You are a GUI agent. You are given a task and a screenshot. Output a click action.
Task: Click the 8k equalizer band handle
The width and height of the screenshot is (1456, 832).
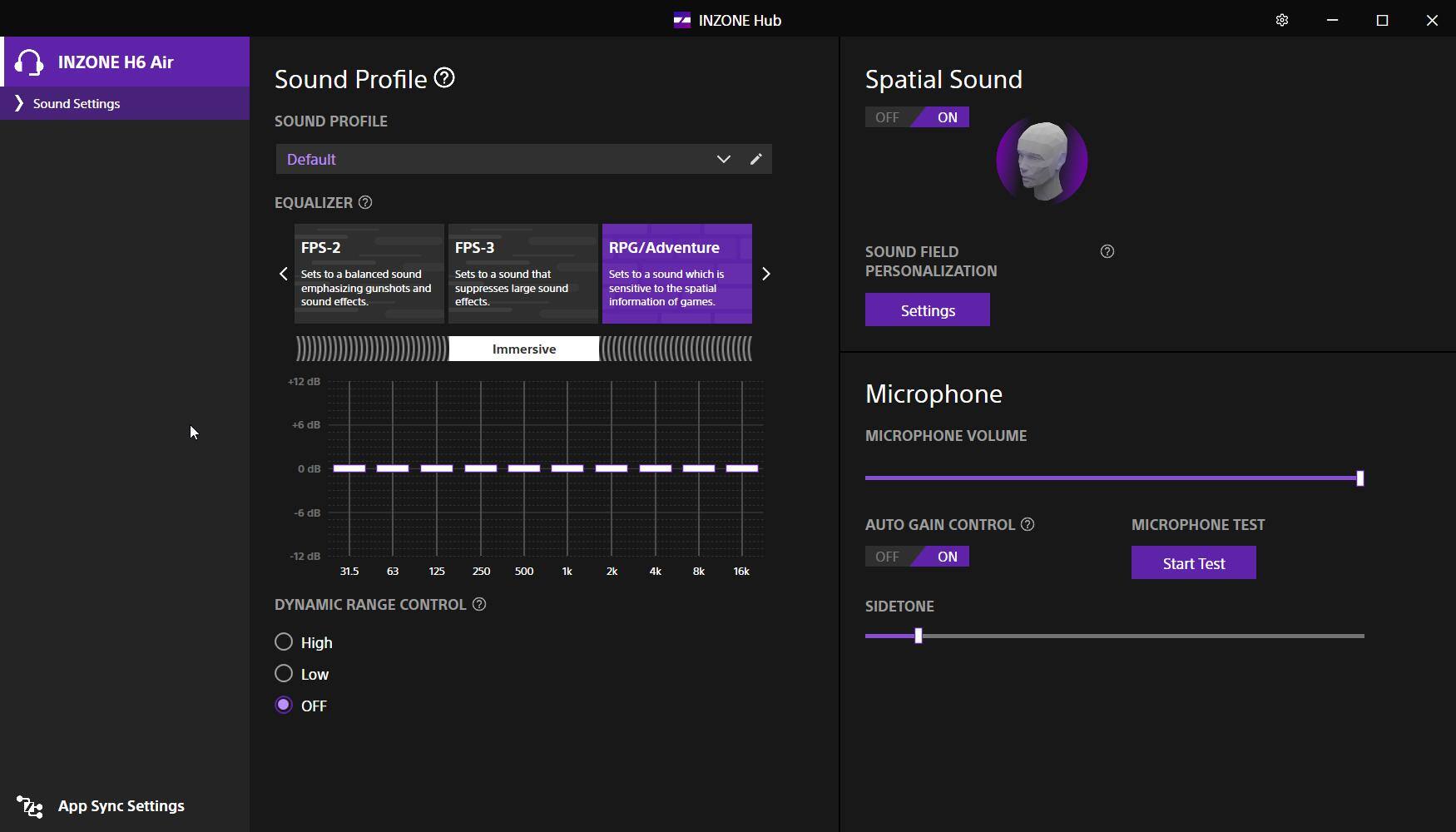(x=699, y=468)
